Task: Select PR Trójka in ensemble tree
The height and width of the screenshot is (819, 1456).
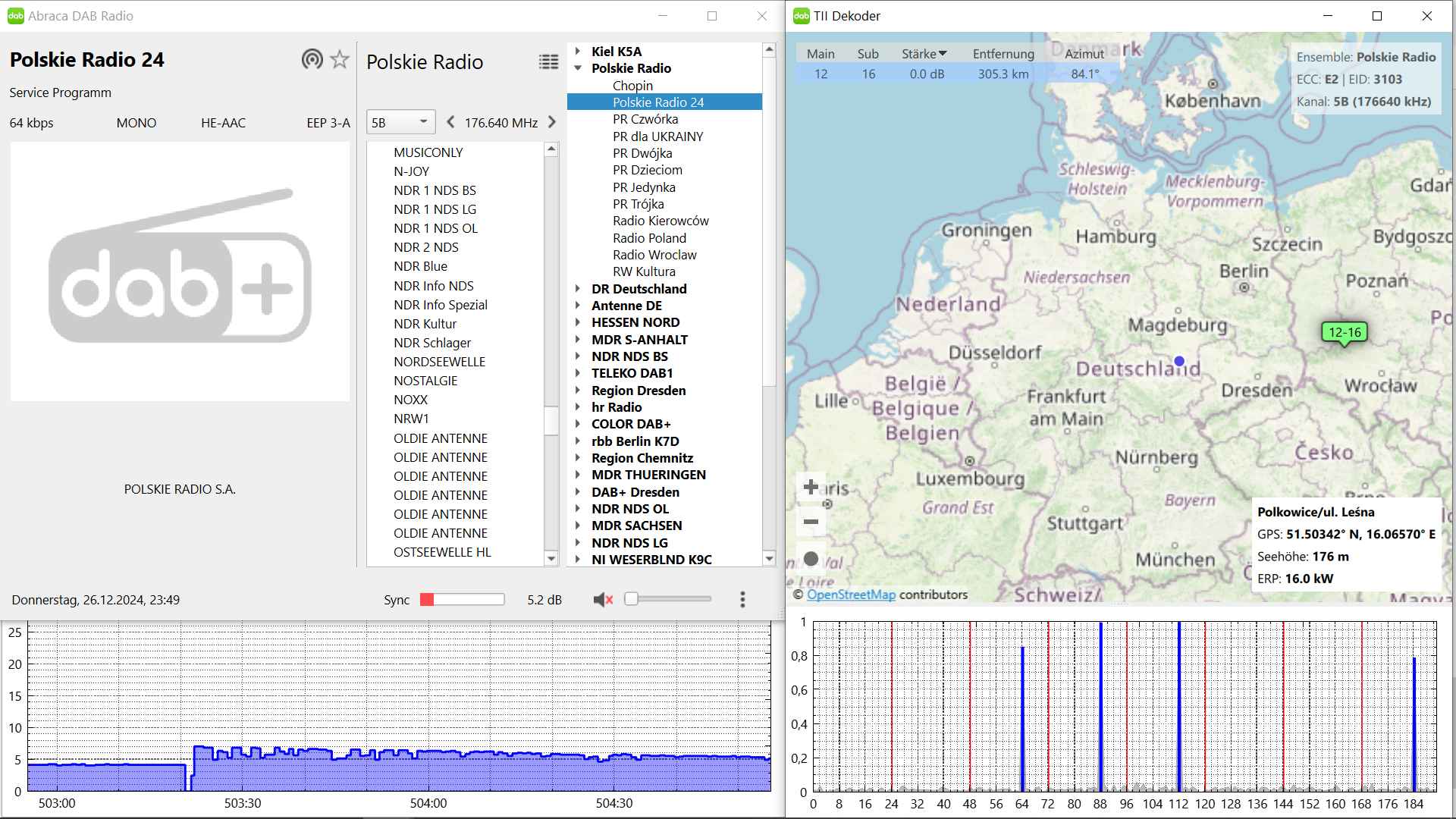Action: (x=638, y=204)
